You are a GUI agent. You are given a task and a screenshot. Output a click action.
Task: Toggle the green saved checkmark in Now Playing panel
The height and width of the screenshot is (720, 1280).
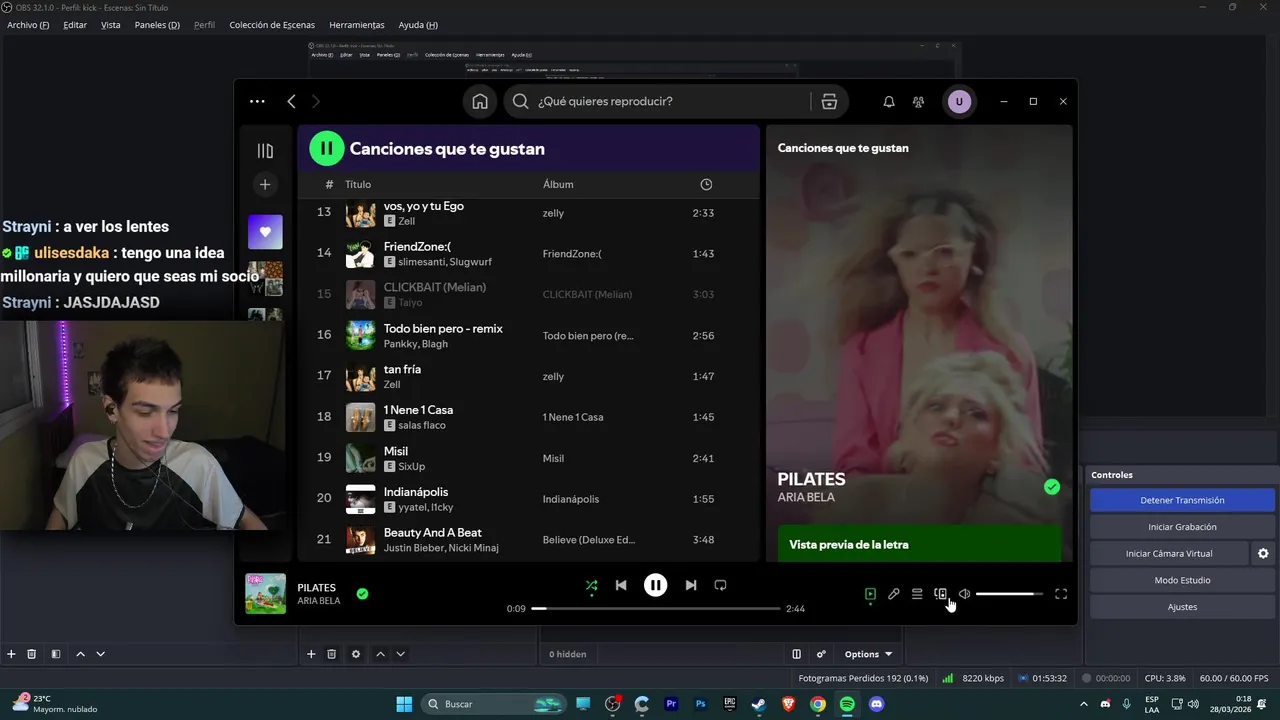pyautogui.click(x=1052, y=487)
